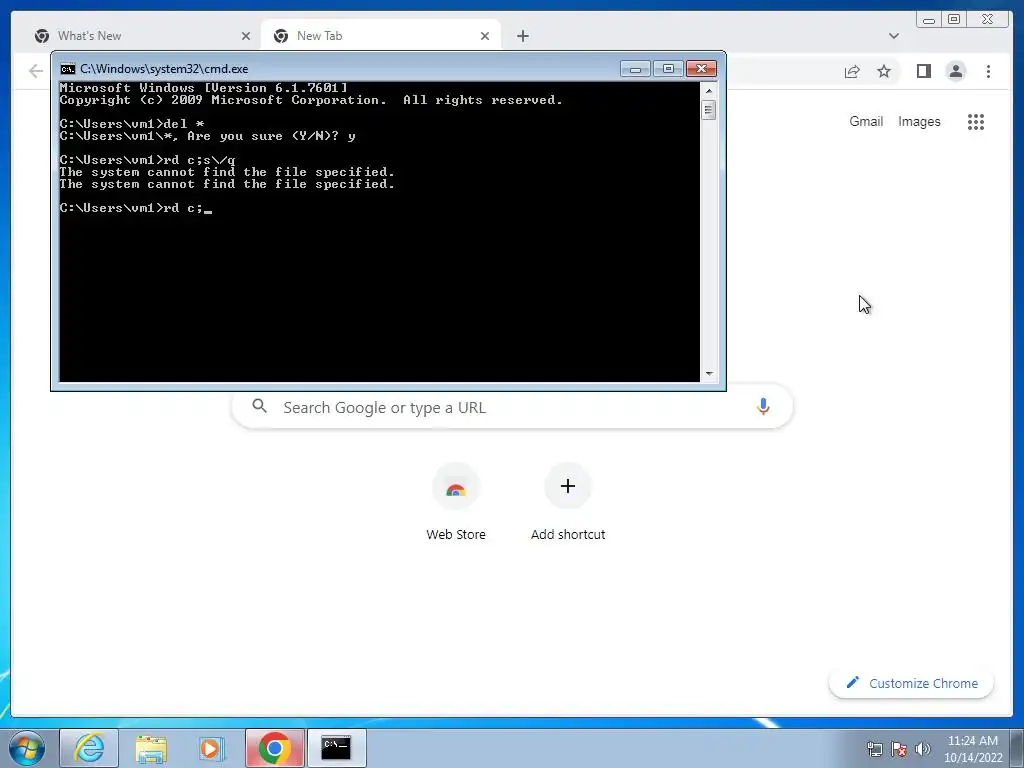Open a new Chrome tab with plus button
Image resolution: width=1024 pixels, height=768 pixels.
click(522, 36)
